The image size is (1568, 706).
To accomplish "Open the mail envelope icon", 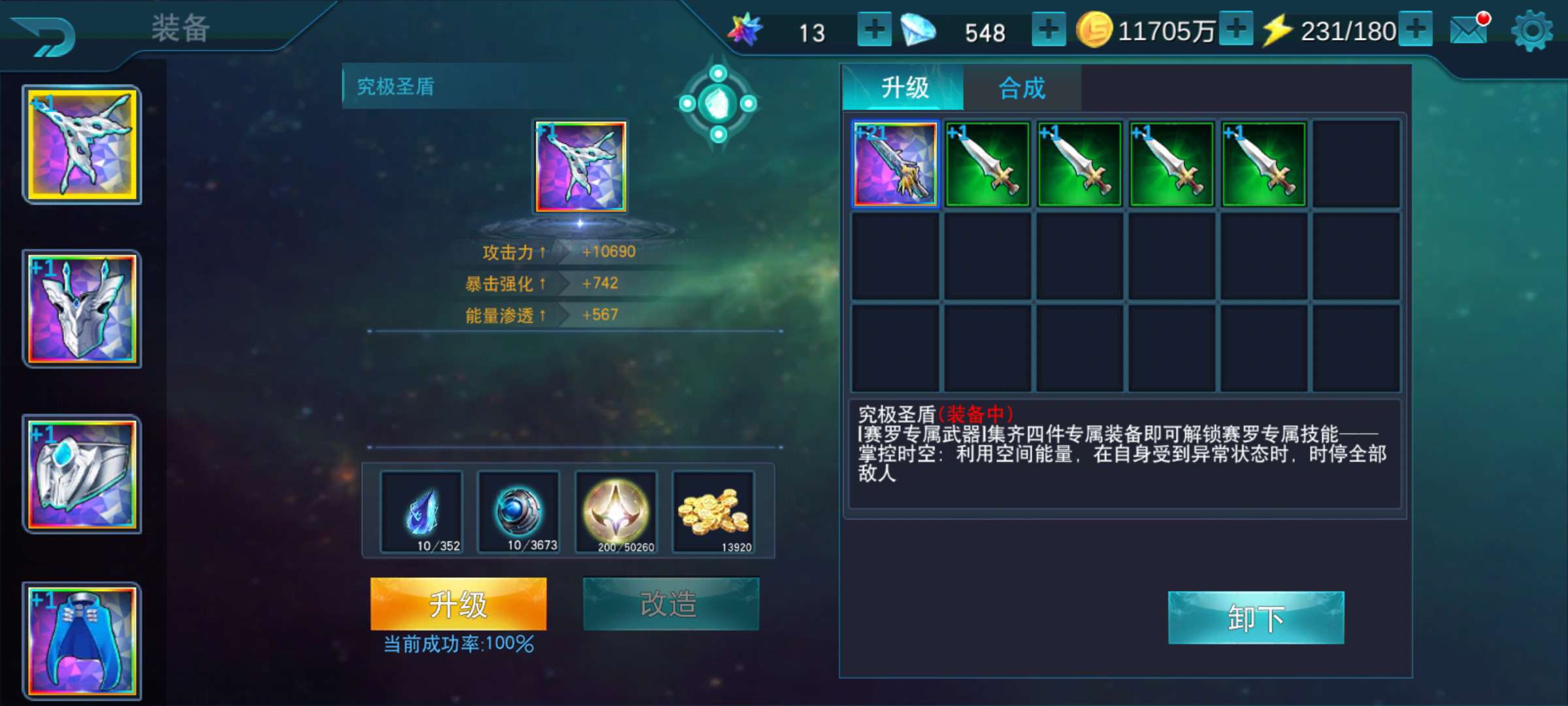I will [1470, 29].
